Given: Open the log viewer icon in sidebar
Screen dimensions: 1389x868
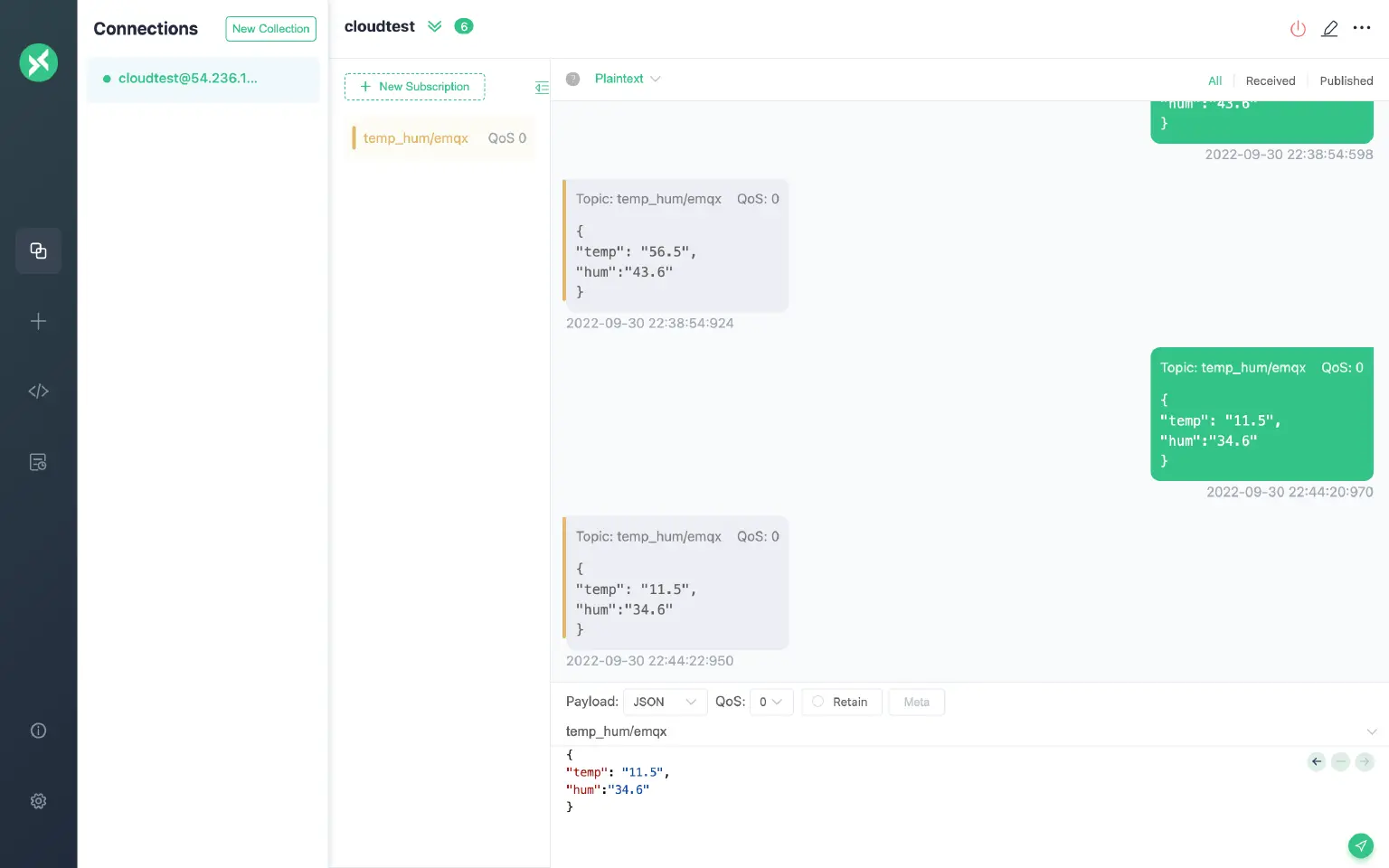Looking at the screenshot, I should (x=38, y=462).
